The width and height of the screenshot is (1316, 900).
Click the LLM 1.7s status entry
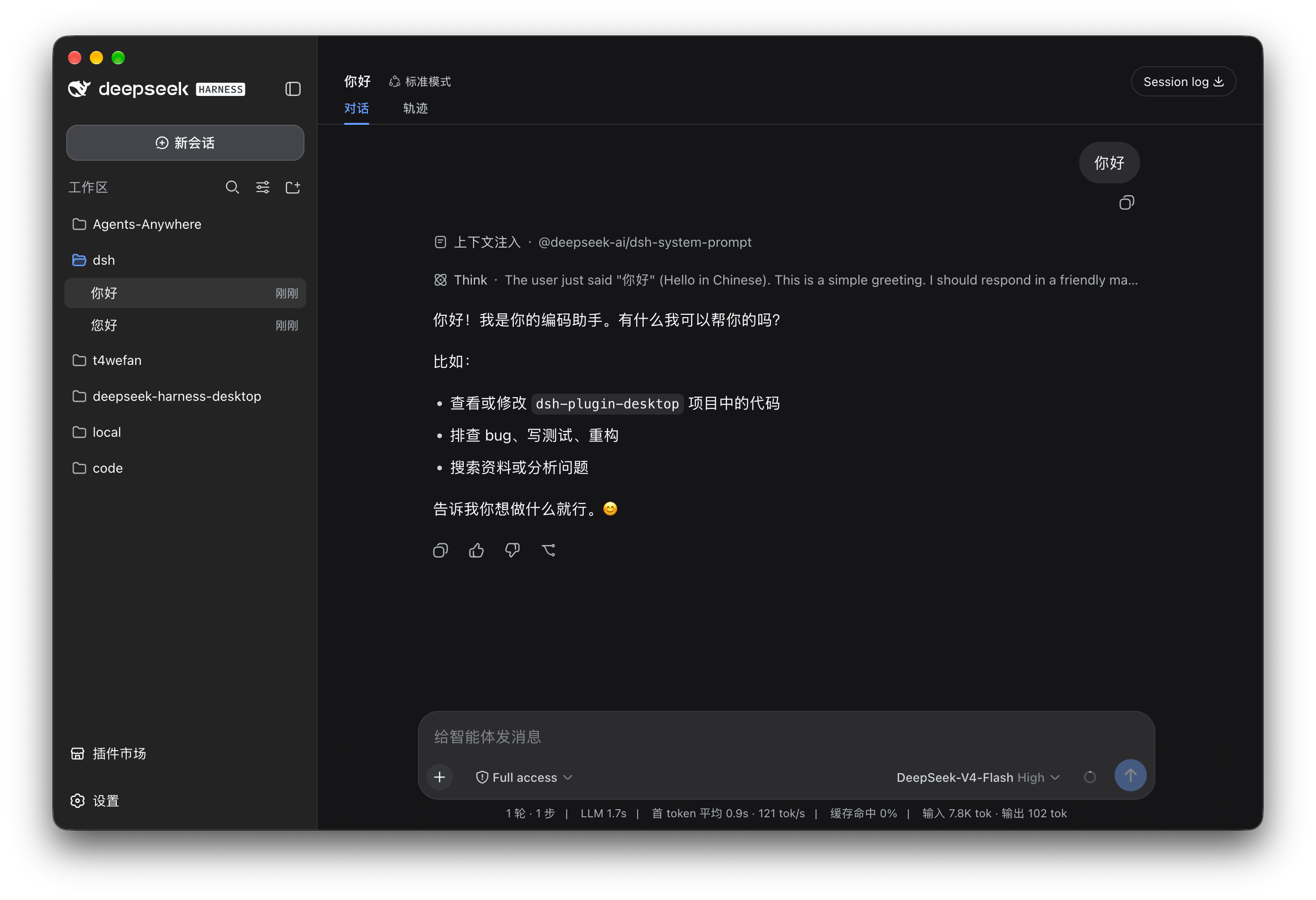tap(603, 813)
